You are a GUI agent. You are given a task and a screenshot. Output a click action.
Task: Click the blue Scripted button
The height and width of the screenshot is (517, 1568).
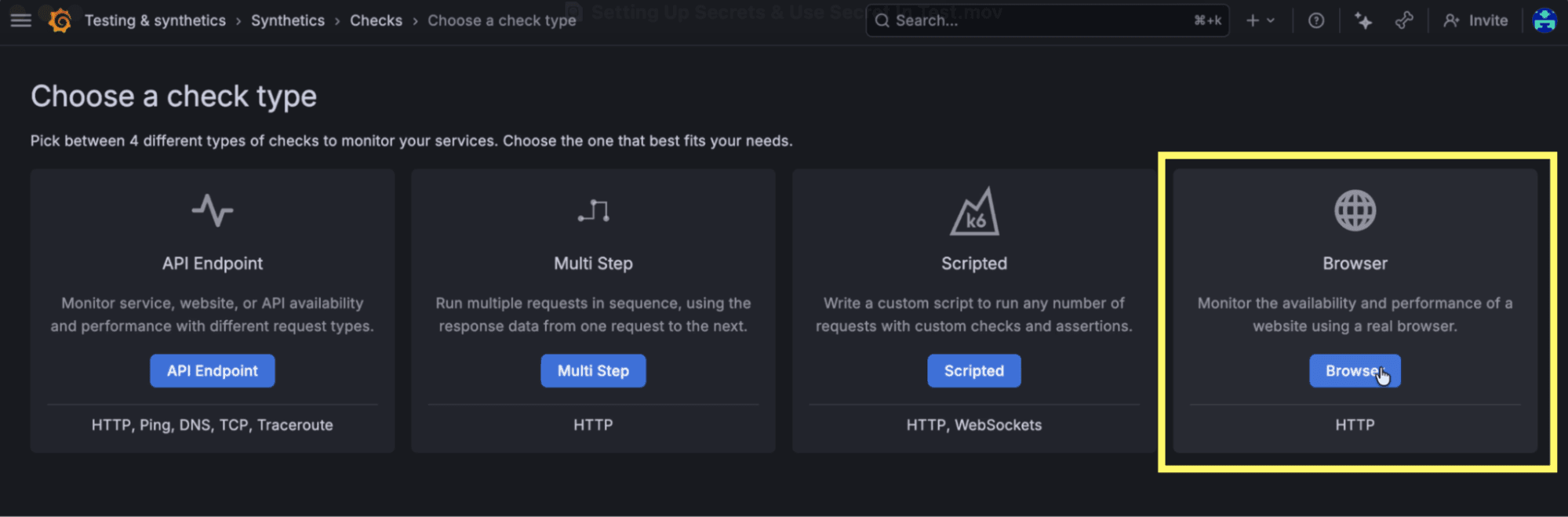coord(974,370)
